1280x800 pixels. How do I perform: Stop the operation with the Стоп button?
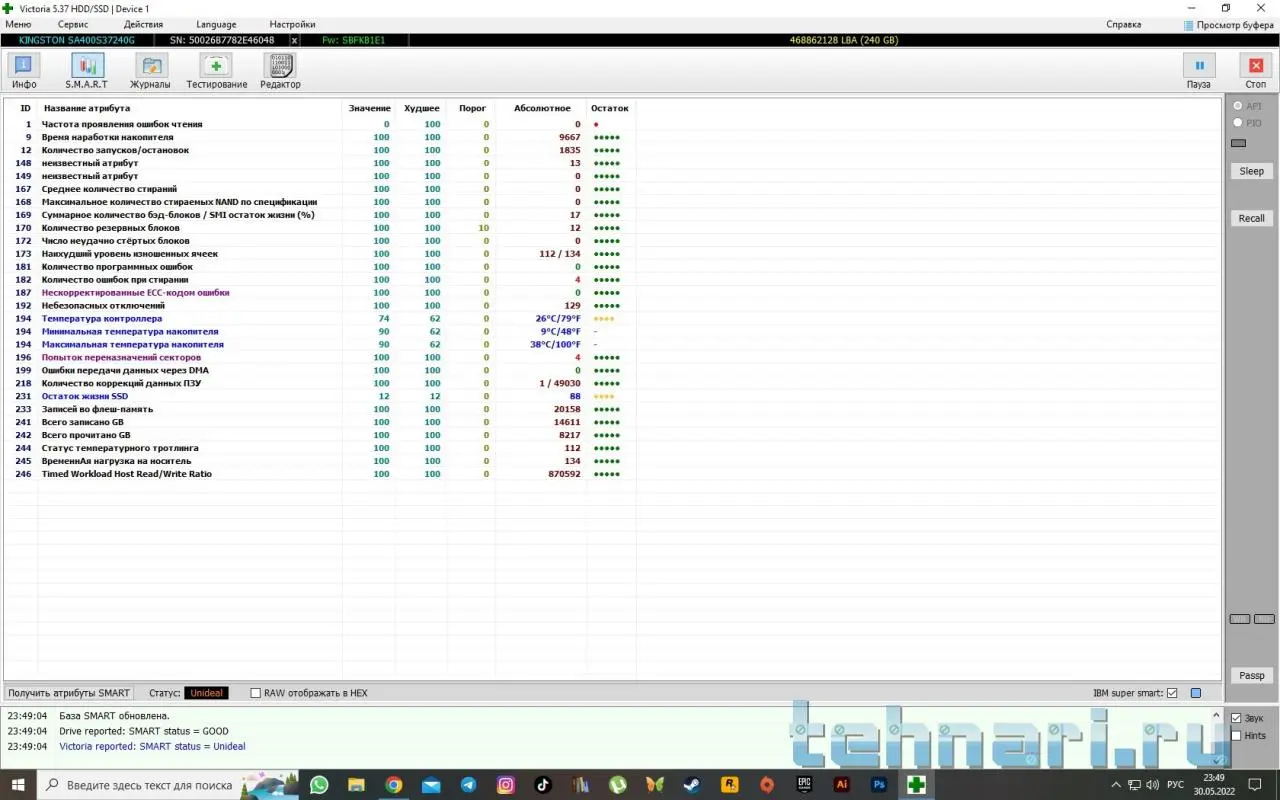[x=1255, y=71]
